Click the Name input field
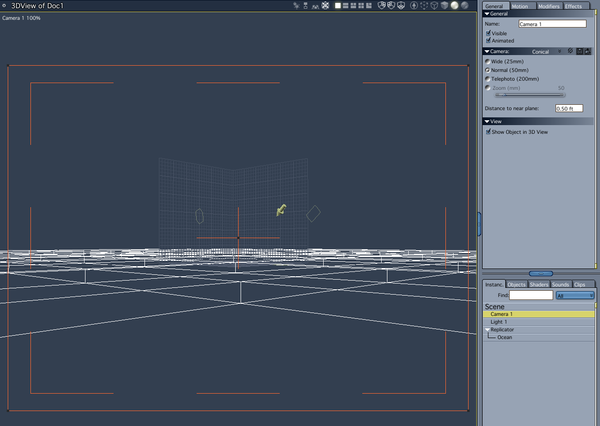The width and height of the screenshot is (600, 426). 552,24
